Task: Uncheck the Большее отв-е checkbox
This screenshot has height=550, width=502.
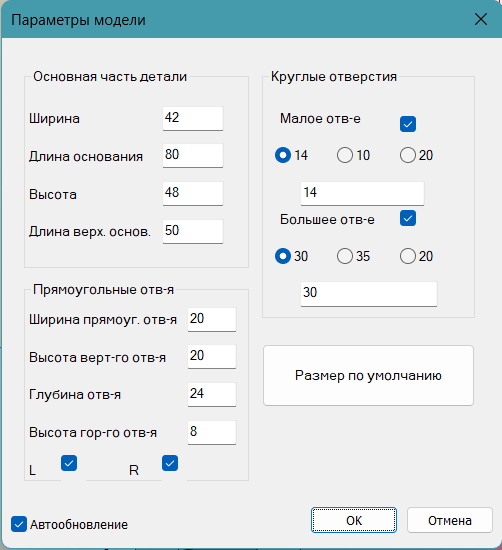Action: tap(408, 218)
